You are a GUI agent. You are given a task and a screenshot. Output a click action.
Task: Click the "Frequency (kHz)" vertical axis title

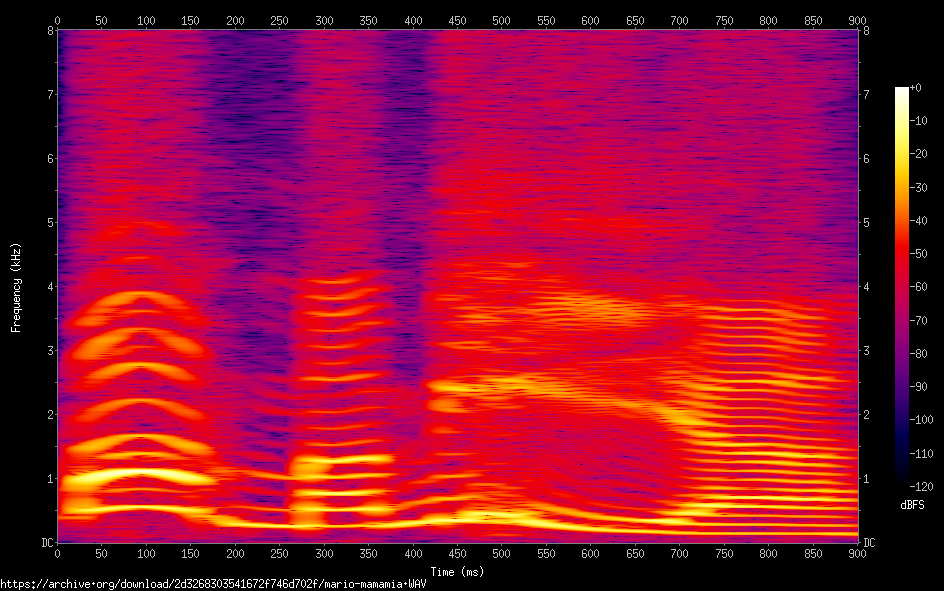click(16, 287)
